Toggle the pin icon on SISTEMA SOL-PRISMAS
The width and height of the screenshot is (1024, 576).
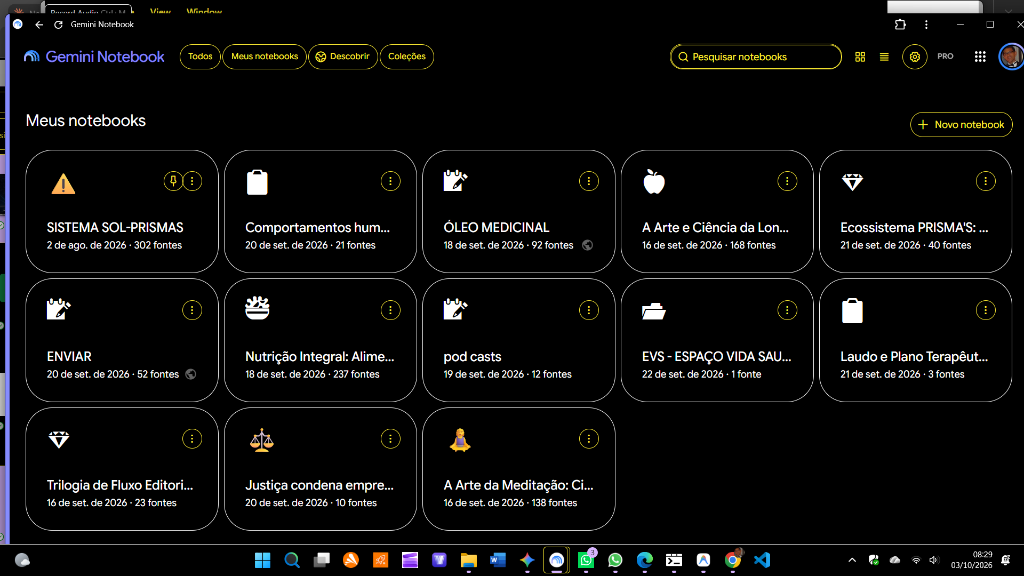point(173,182)
